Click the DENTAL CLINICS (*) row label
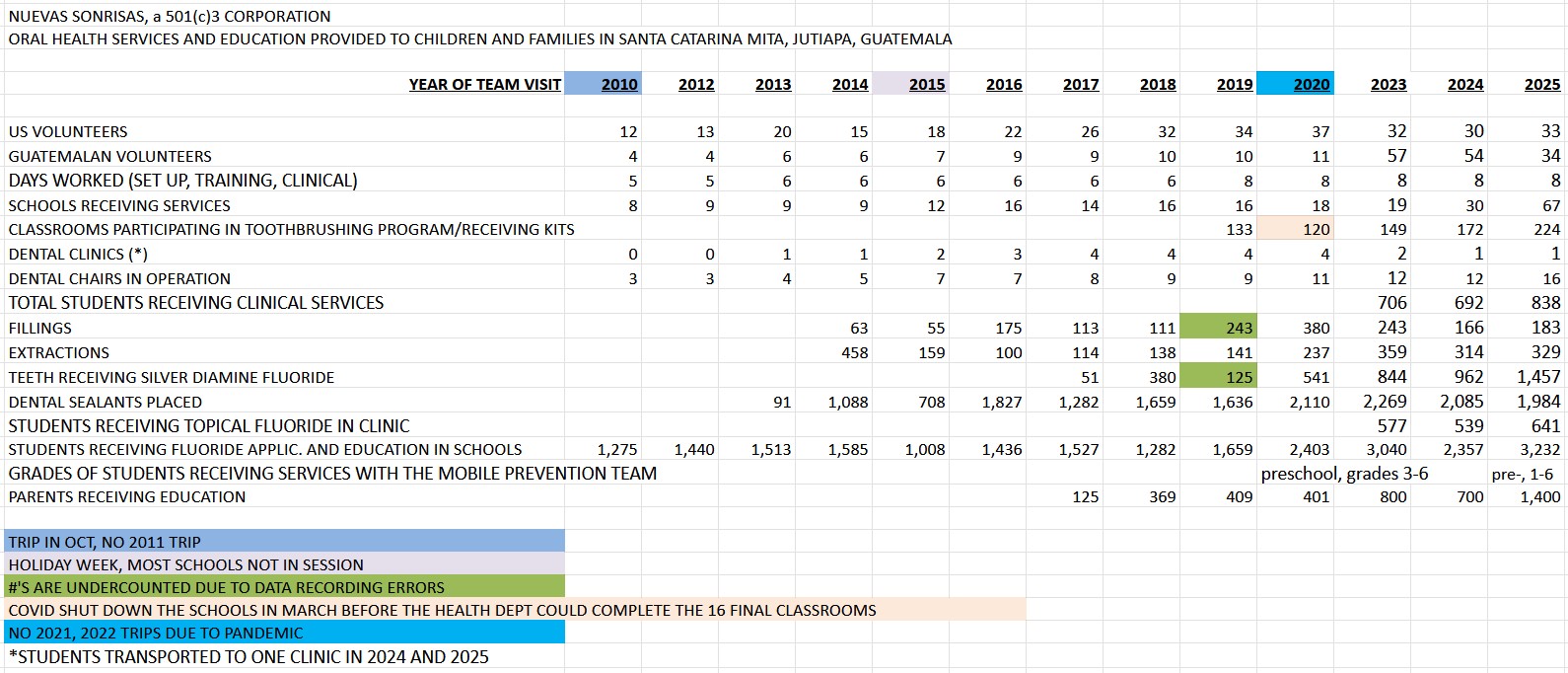Viewport: 1568px width, 673px height. (x=78, y=255)
